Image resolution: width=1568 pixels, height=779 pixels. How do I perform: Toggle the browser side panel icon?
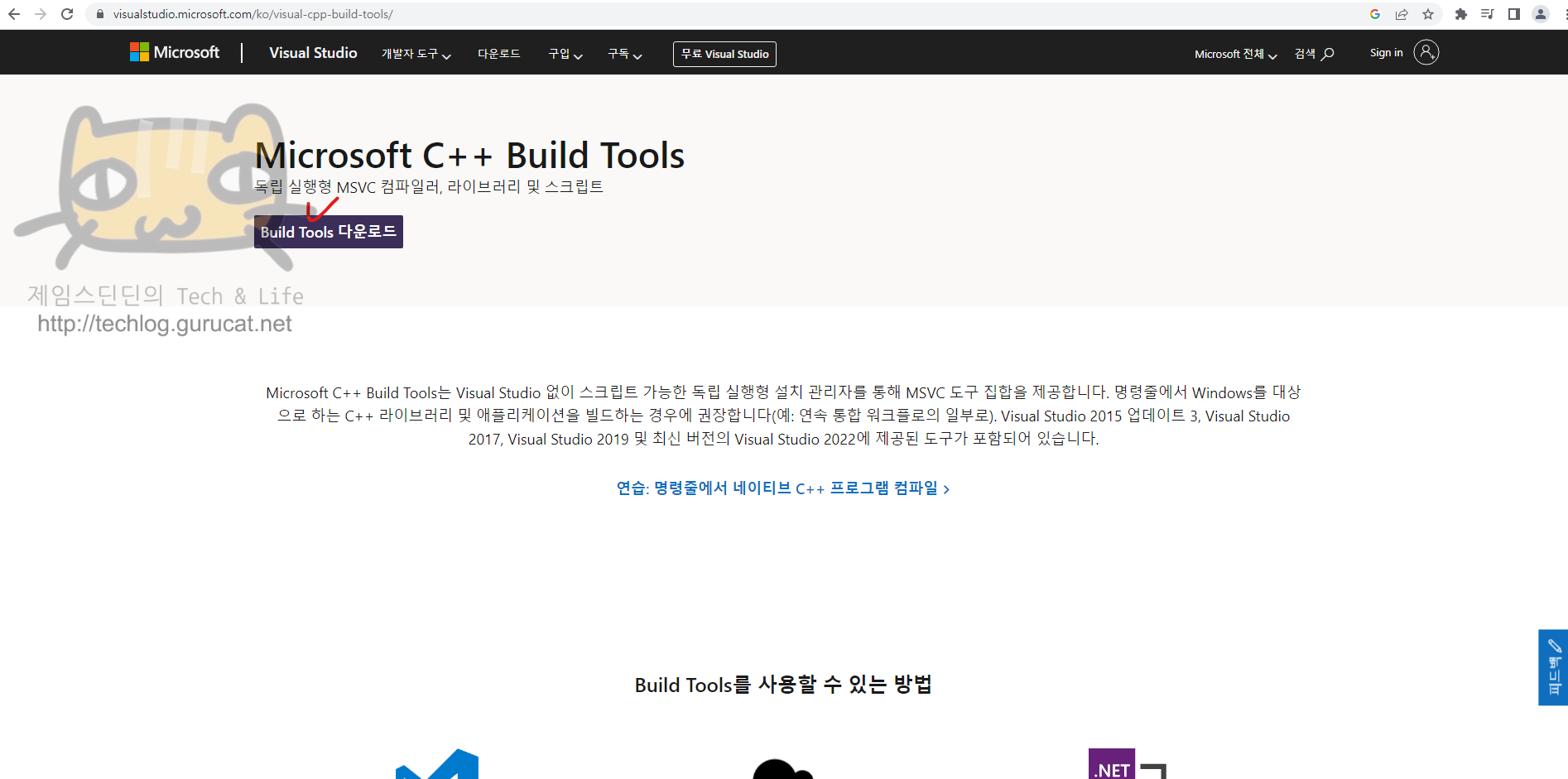click(x=1514, y=14)
